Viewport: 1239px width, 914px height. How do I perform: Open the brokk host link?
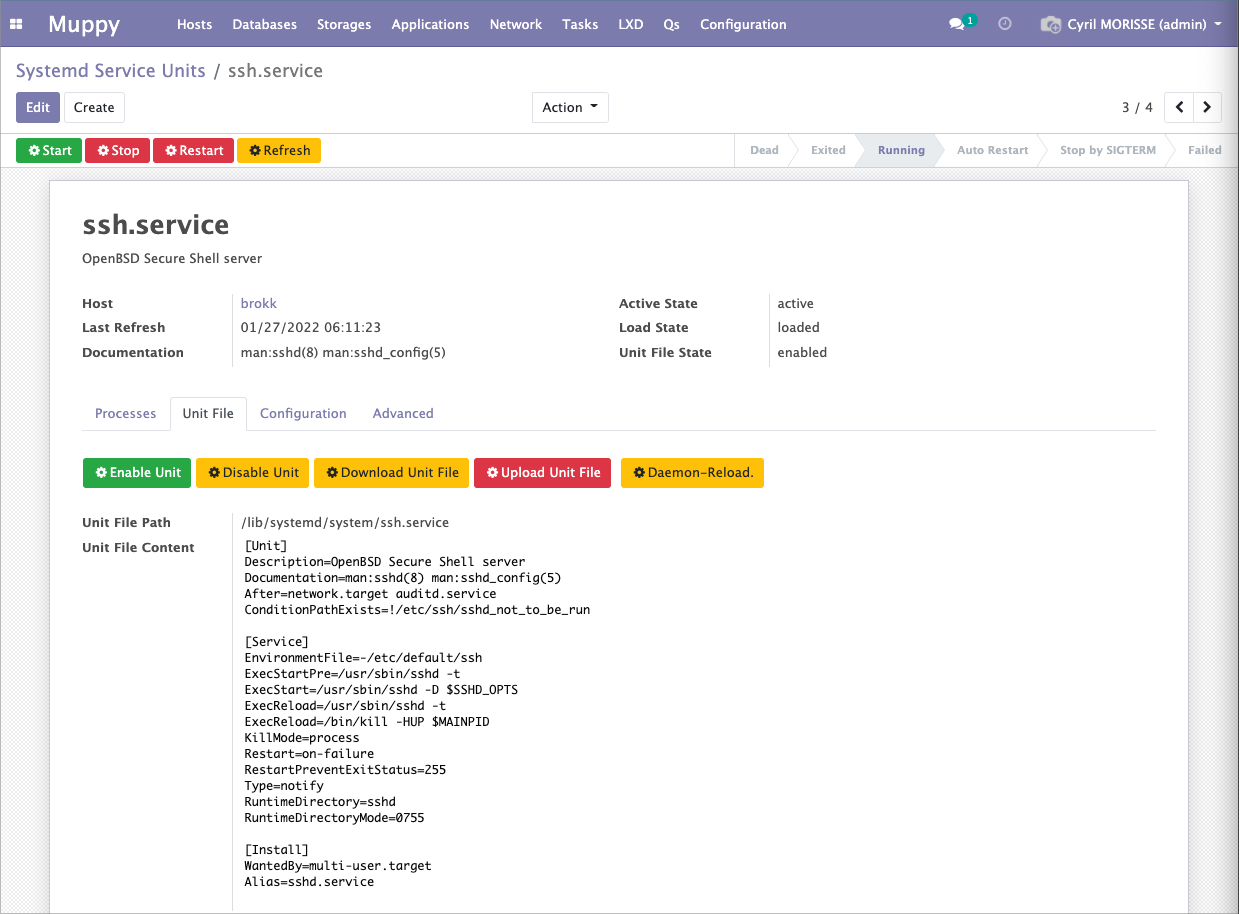(x=259, y=303)
